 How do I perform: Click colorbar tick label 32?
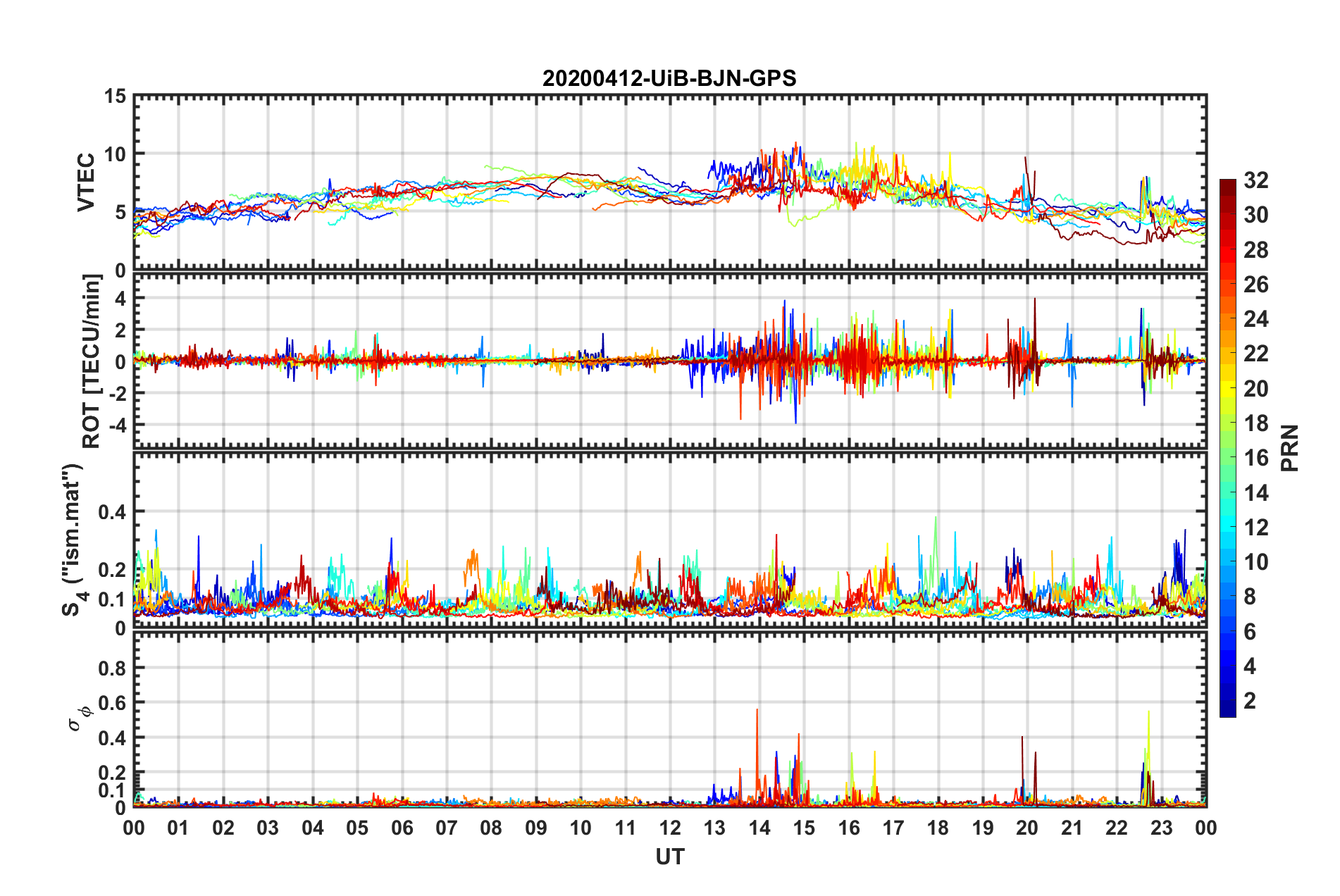pos(1256,180)
